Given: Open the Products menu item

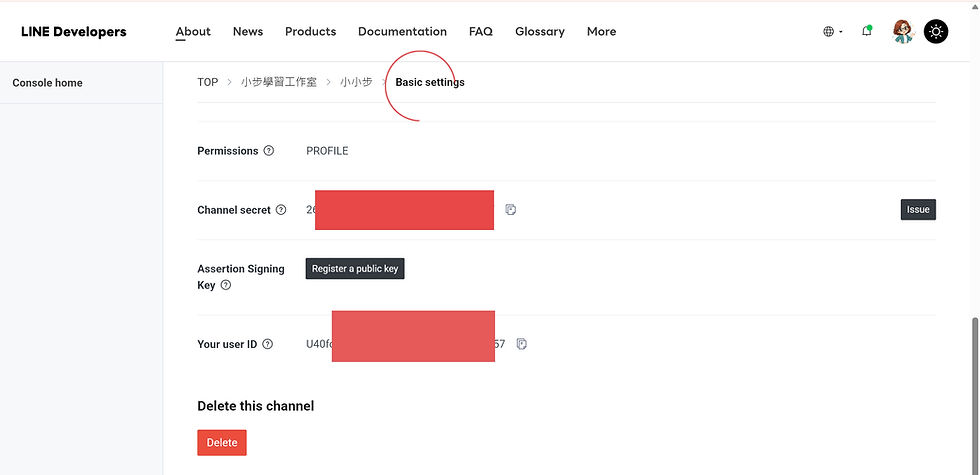Looking at the screenshot, I should [311, 31].
